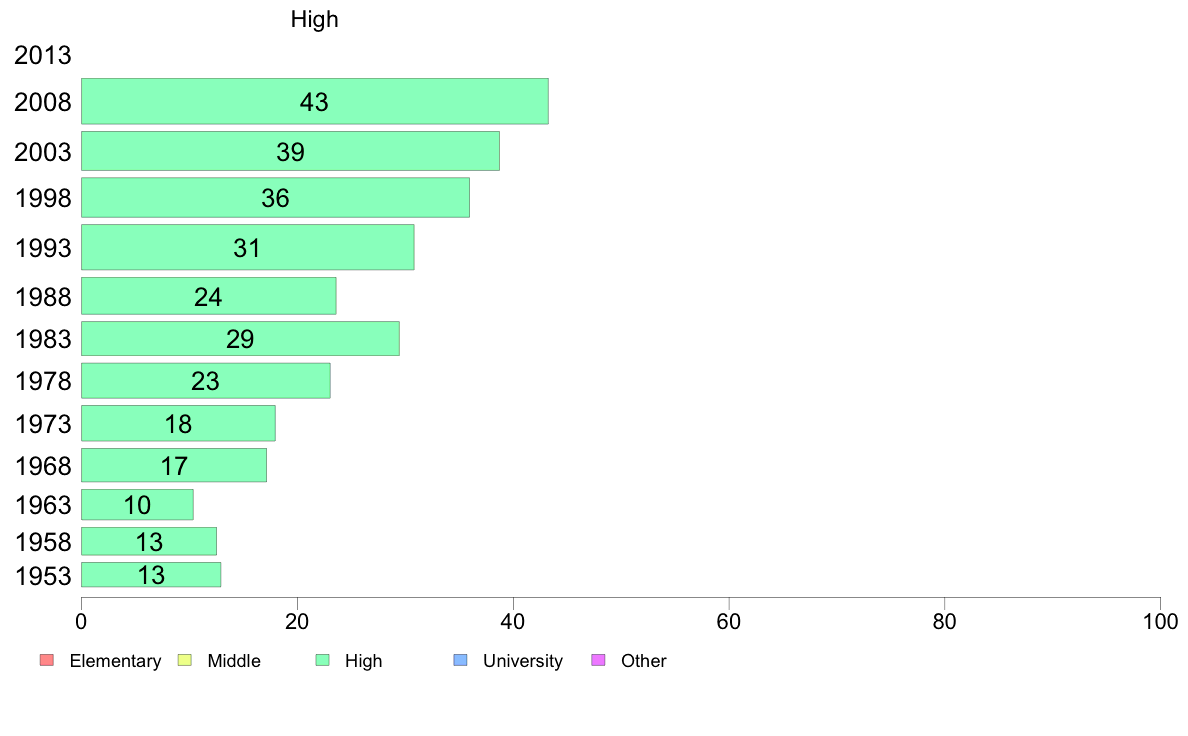Click the pink Other legend swatch
The height and width of the screenshot is (736, 1188).
click(598, 660)
